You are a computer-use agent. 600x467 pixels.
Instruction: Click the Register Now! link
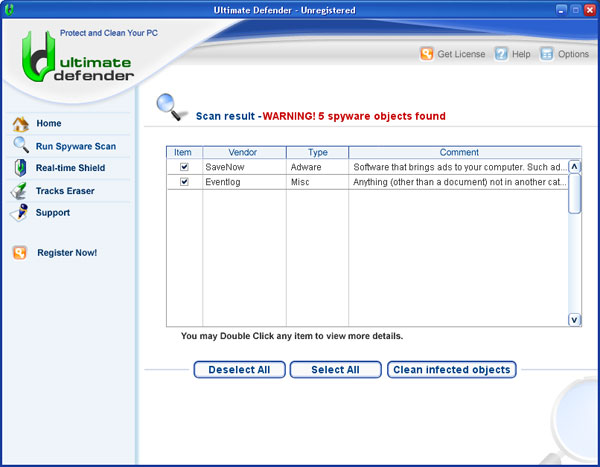[x=67, y=253]
